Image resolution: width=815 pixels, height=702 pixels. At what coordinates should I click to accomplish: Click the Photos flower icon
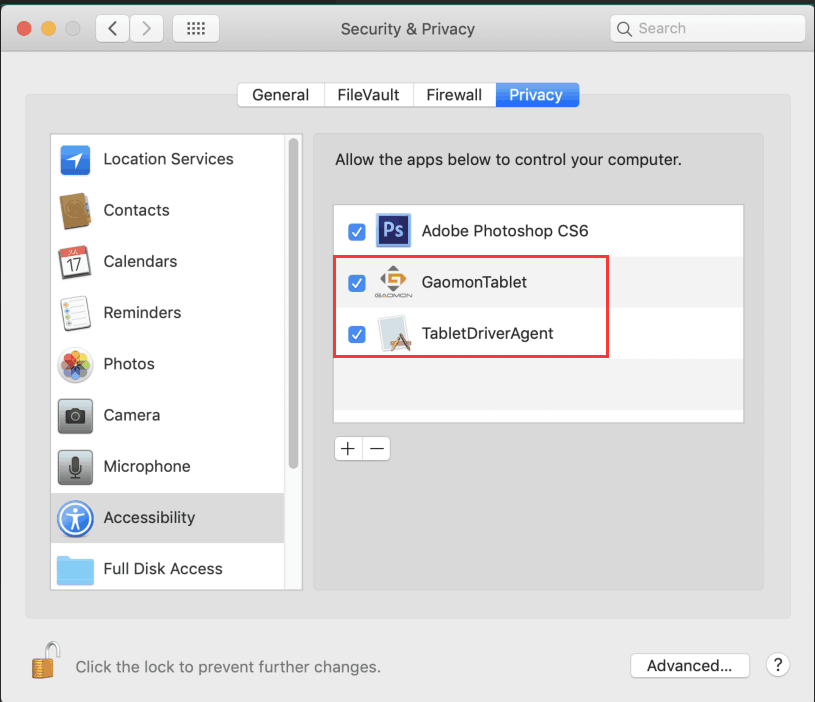(x=75, y=365)
